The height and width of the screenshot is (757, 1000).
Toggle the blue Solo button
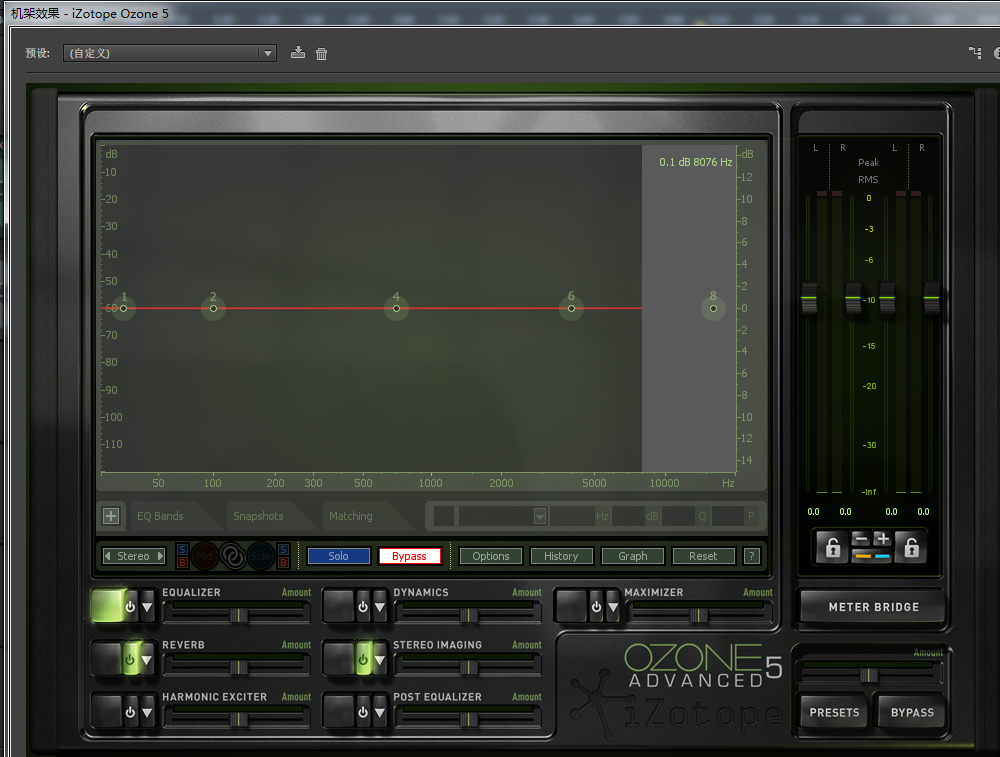339,556
